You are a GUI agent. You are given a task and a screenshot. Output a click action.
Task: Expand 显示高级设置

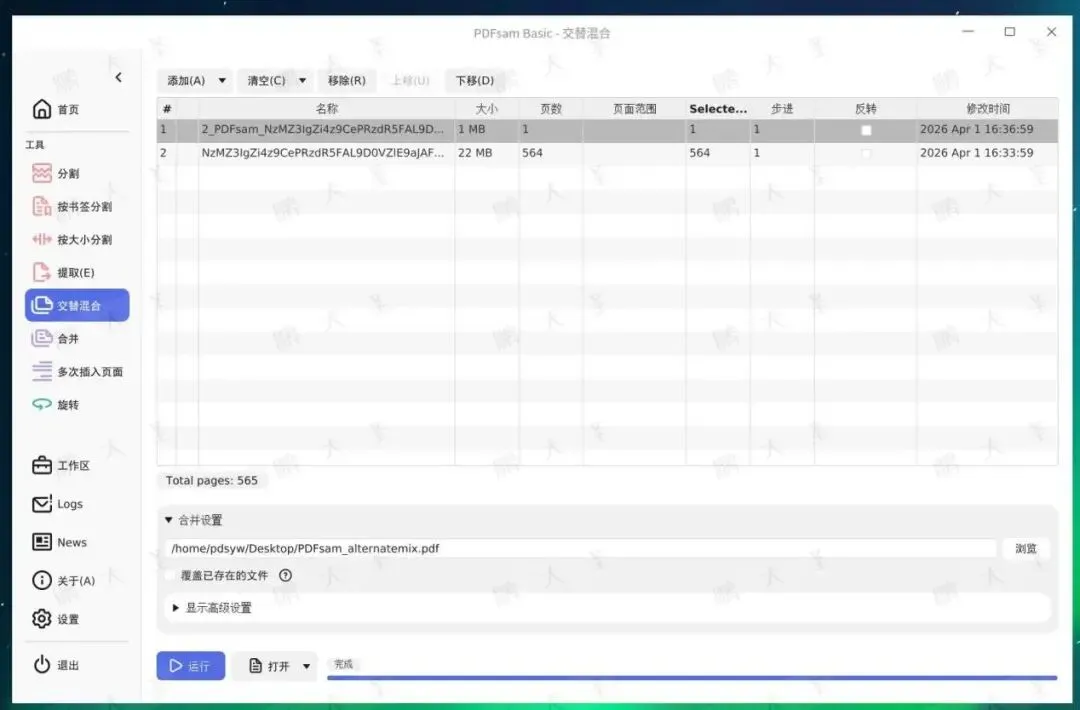[x=175, y=608]
